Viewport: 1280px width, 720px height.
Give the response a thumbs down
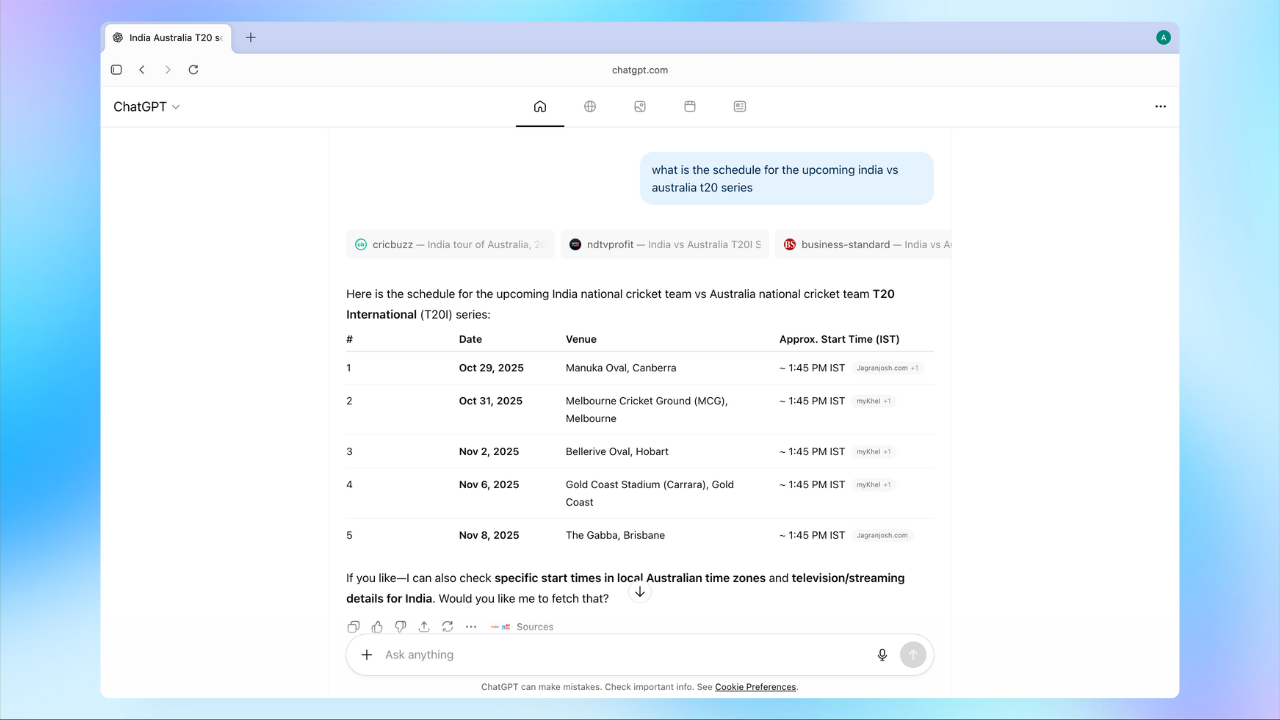coord(400,627)
